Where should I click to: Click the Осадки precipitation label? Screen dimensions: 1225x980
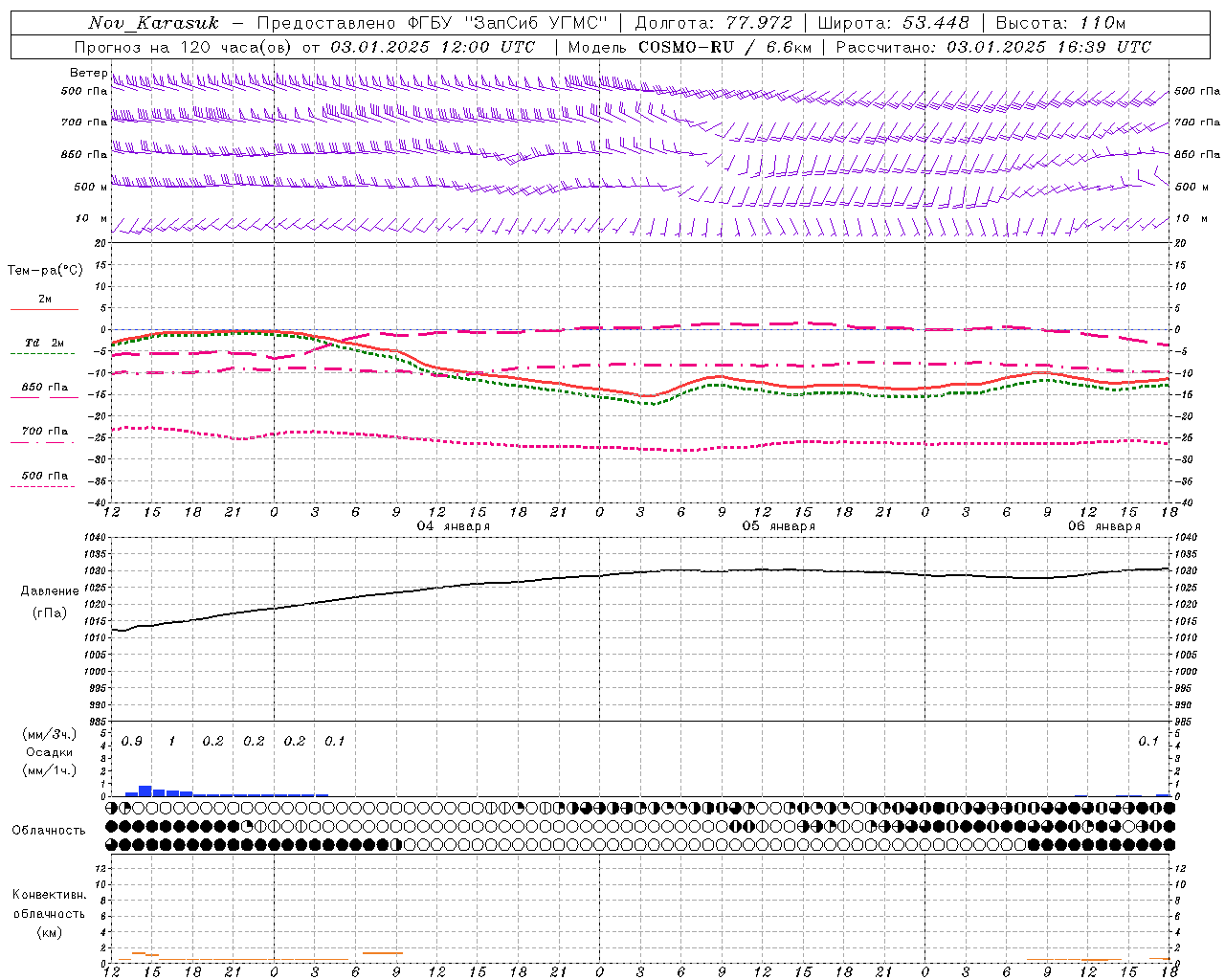(x=49, y=752)
